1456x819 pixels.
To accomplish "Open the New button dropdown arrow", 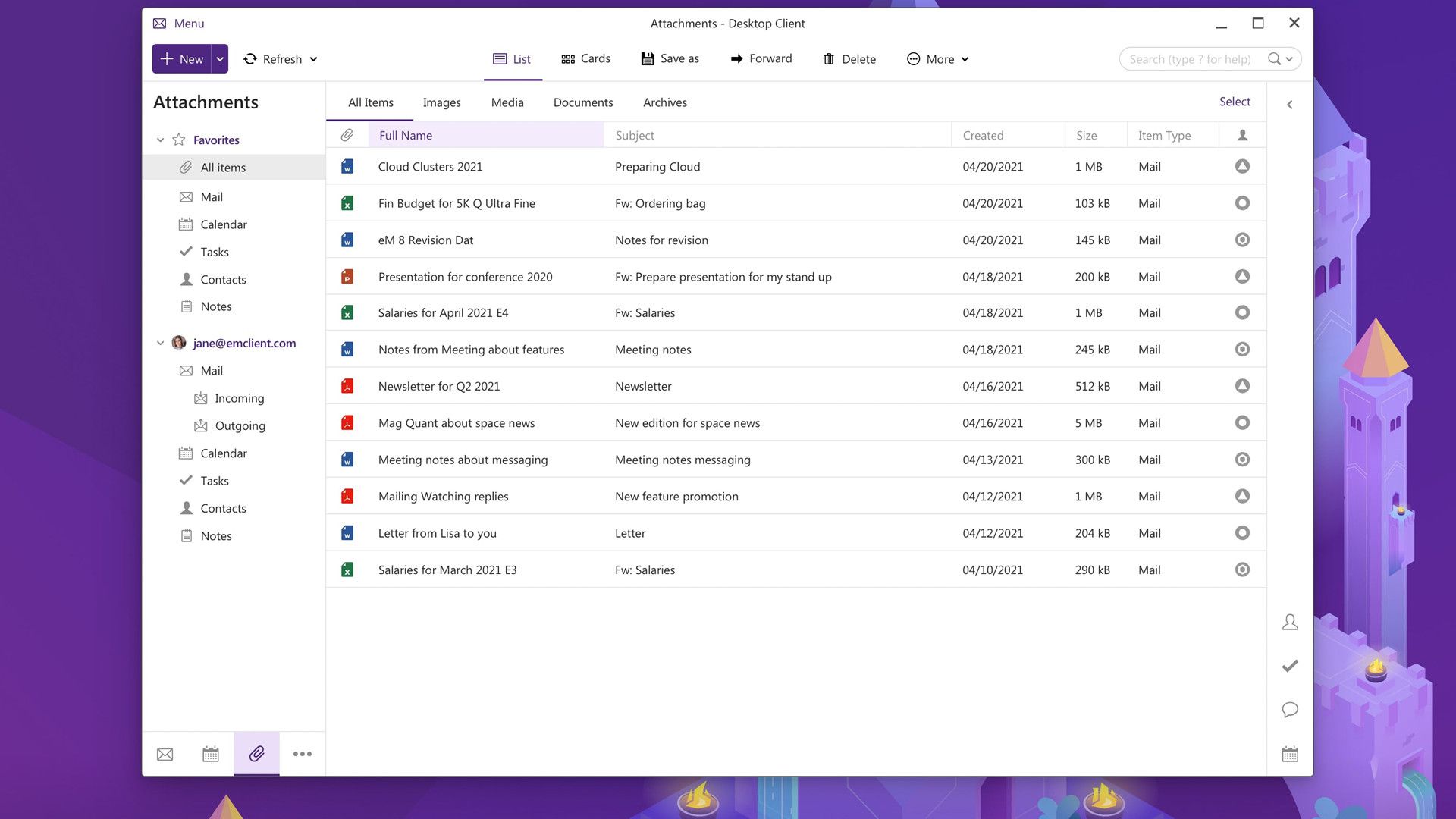I will click(220, 59).
